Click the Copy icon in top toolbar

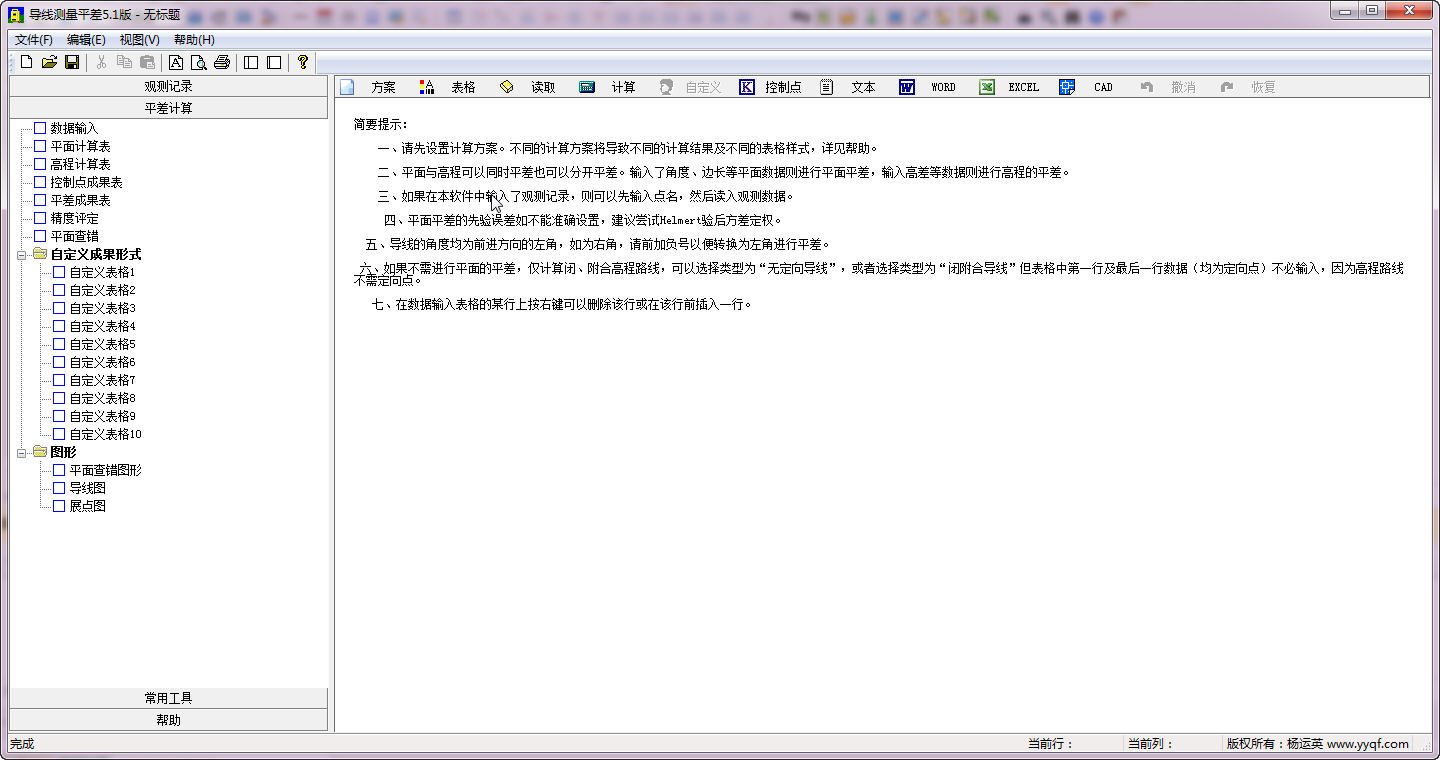click(124, 62)
